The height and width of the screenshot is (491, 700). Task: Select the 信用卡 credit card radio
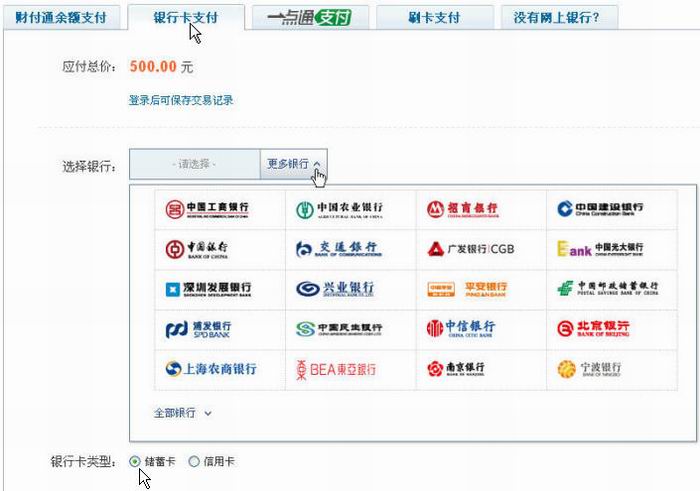pyautogui.click(x=194, y=462)
